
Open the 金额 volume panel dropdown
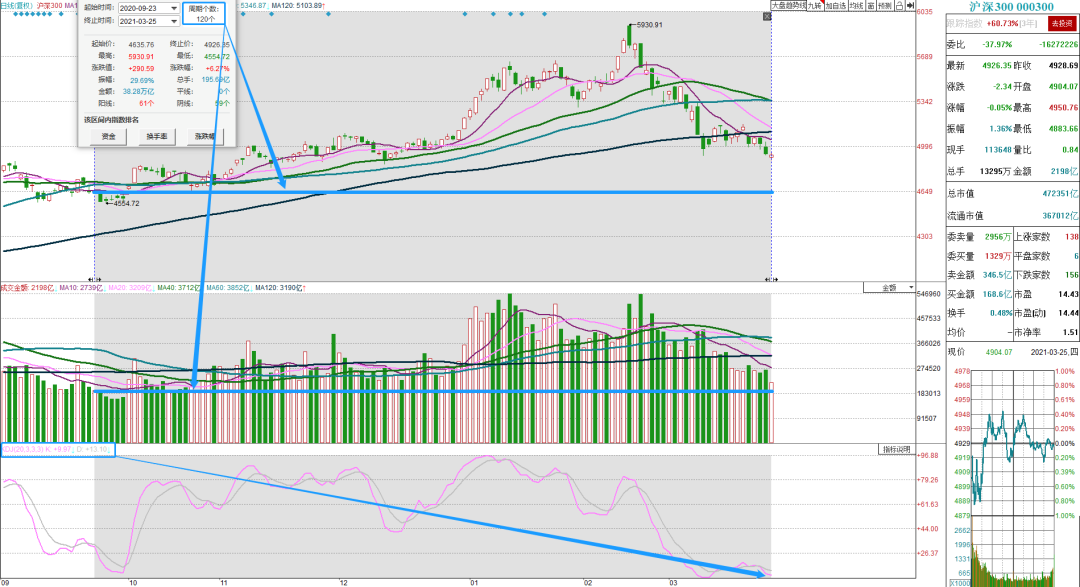point(890,288)
